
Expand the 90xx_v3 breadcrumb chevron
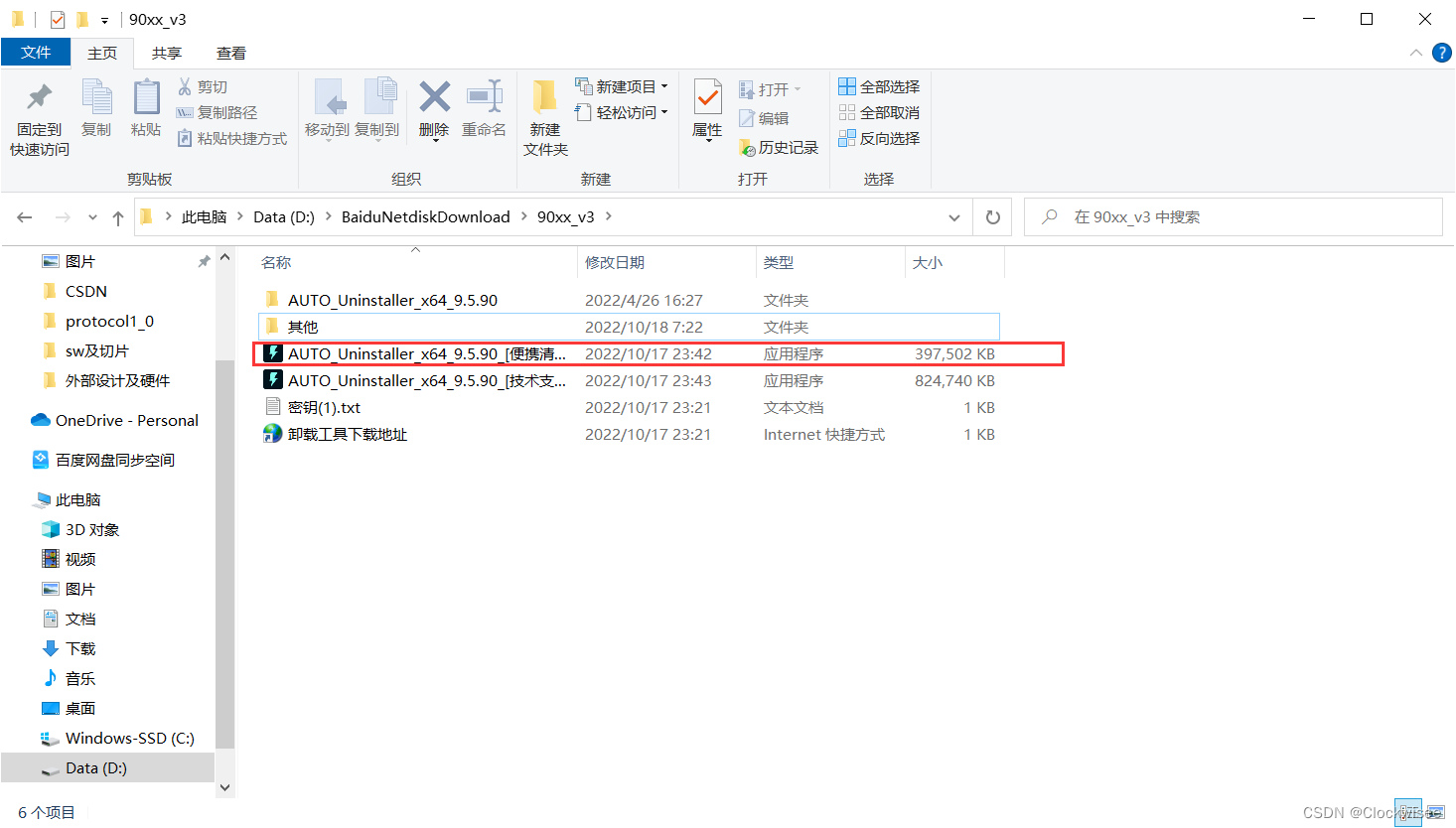[x=609, y=216]
